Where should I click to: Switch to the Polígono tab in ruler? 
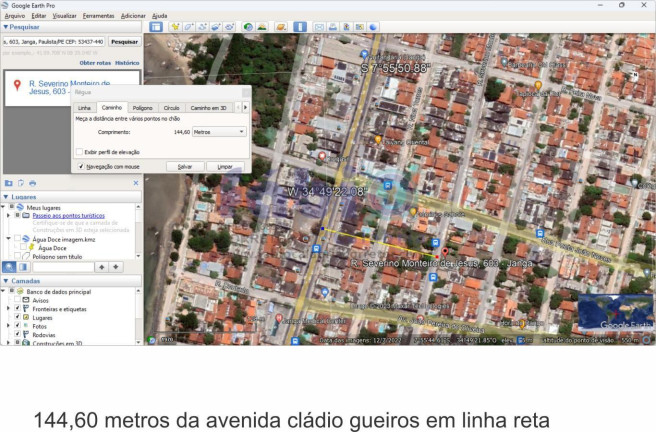click(142, 108)
